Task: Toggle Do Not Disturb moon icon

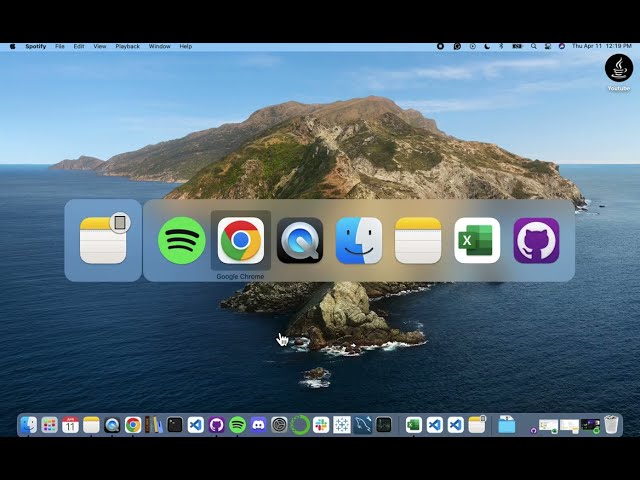Action: (487, 47)
